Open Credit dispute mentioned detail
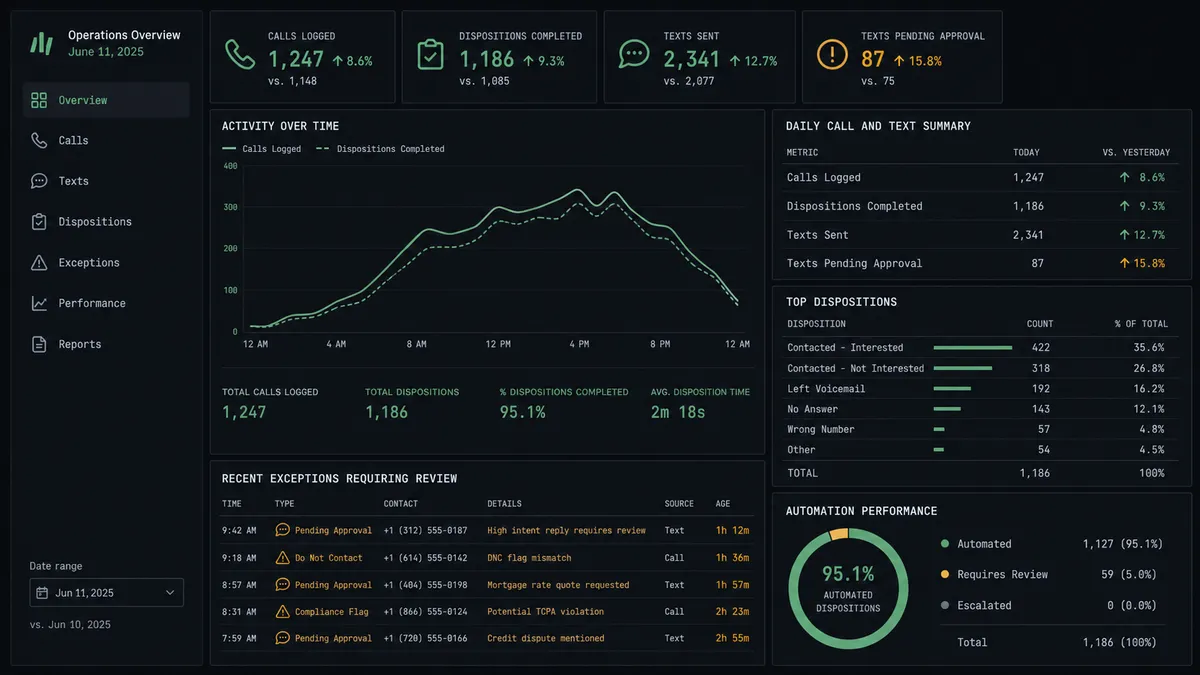The width and height of the screenshot is (1200, 675). pos(546,638)
